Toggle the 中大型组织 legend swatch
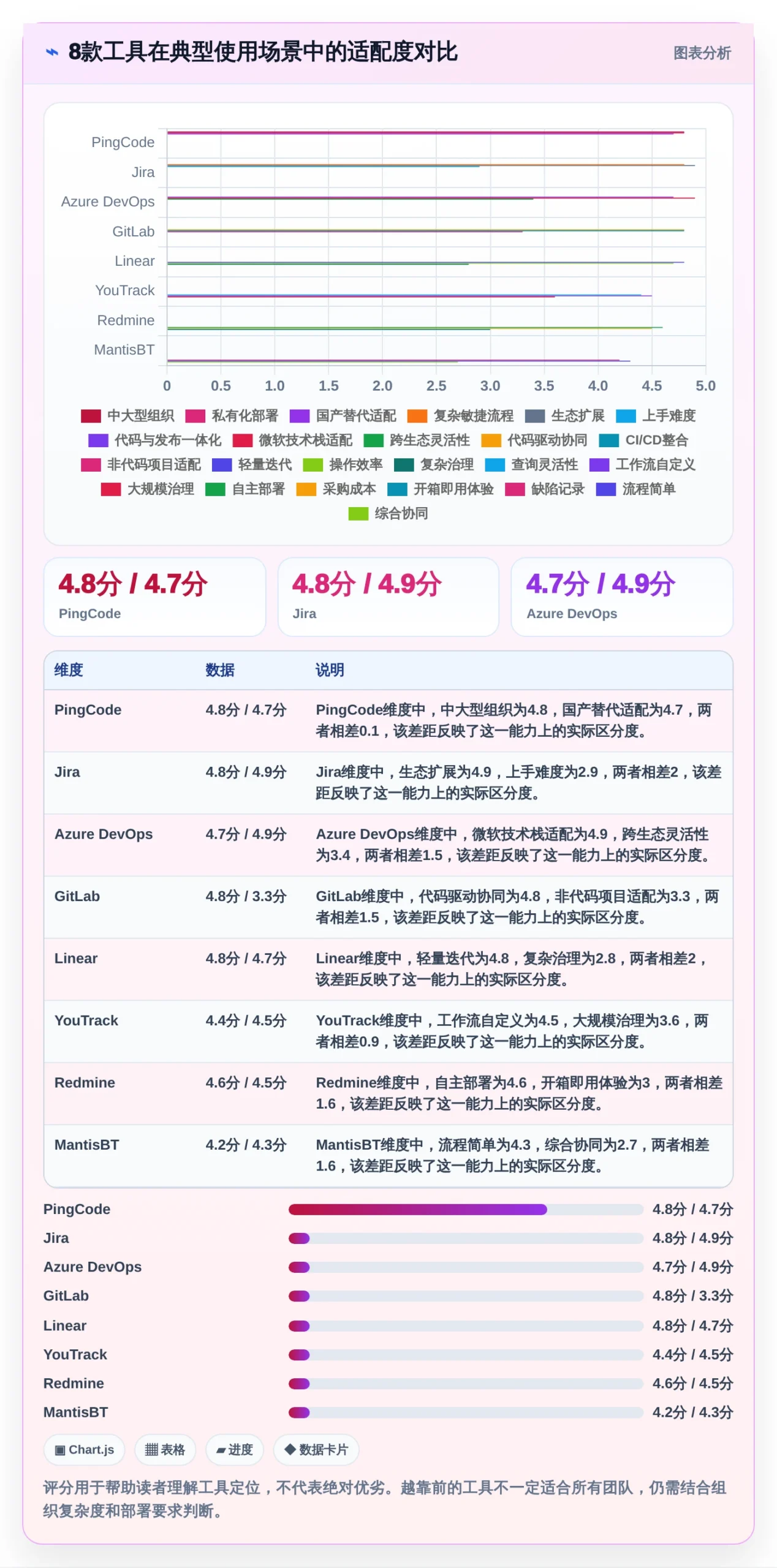 pyautogui.click(x=91, y=416)
